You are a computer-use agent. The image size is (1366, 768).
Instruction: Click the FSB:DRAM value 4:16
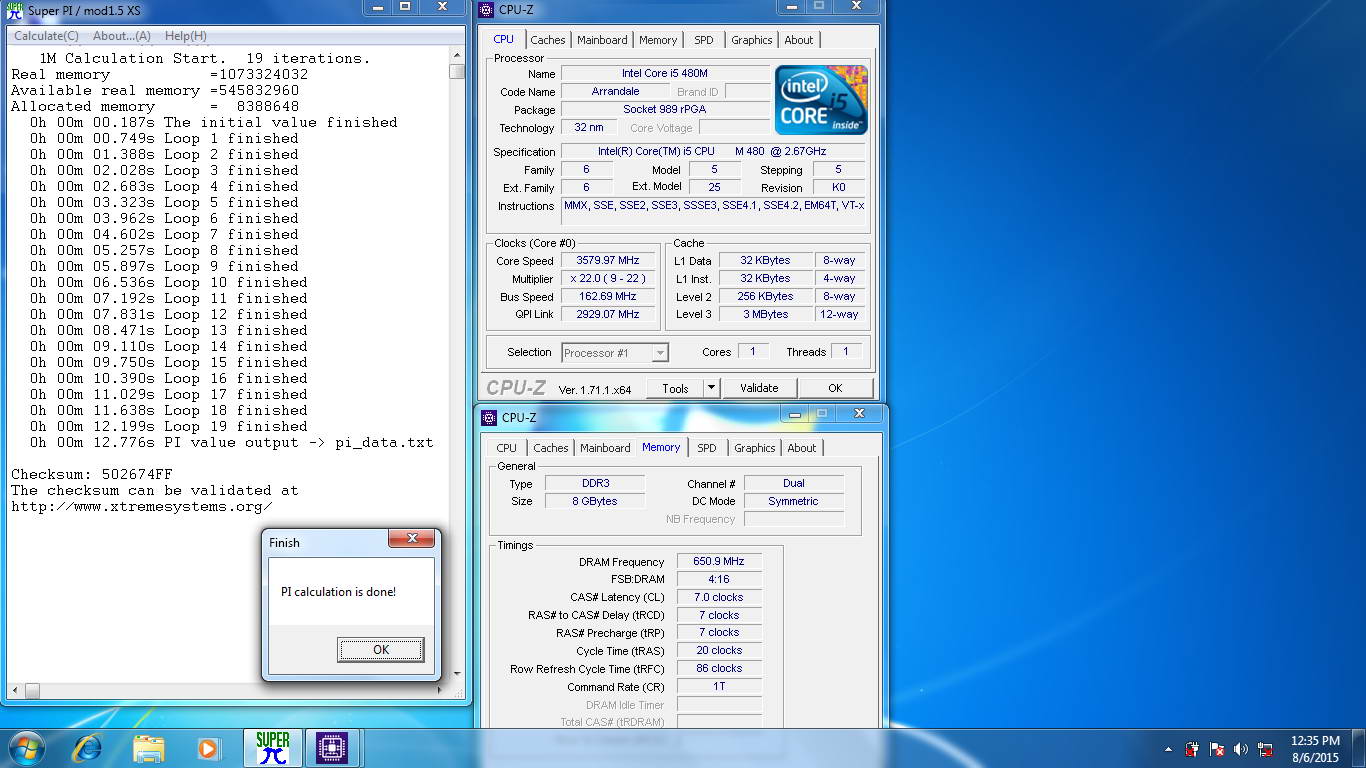click(719, 580)
